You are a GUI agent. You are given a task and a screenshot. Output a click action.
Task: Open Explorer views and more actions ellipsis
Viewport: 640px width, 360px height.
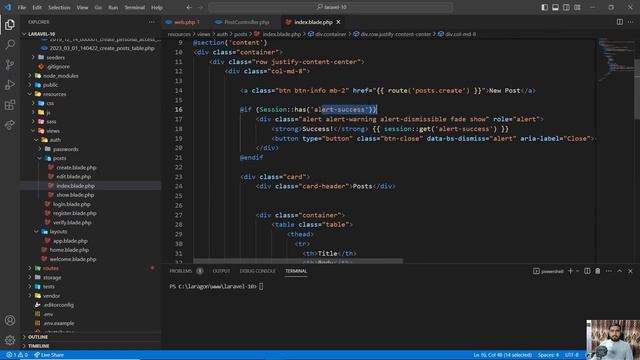(x=152, y=22)
